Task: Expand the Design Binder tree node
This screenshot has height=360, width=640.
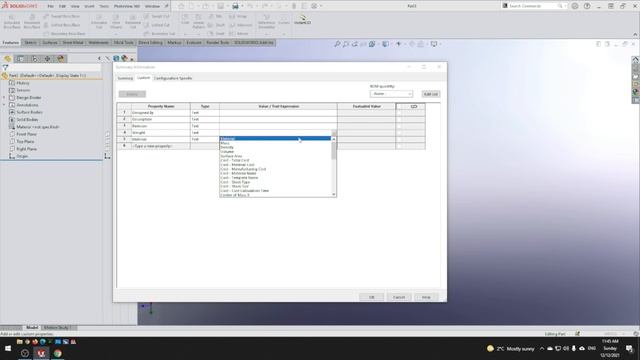Action: coord(4,98)
